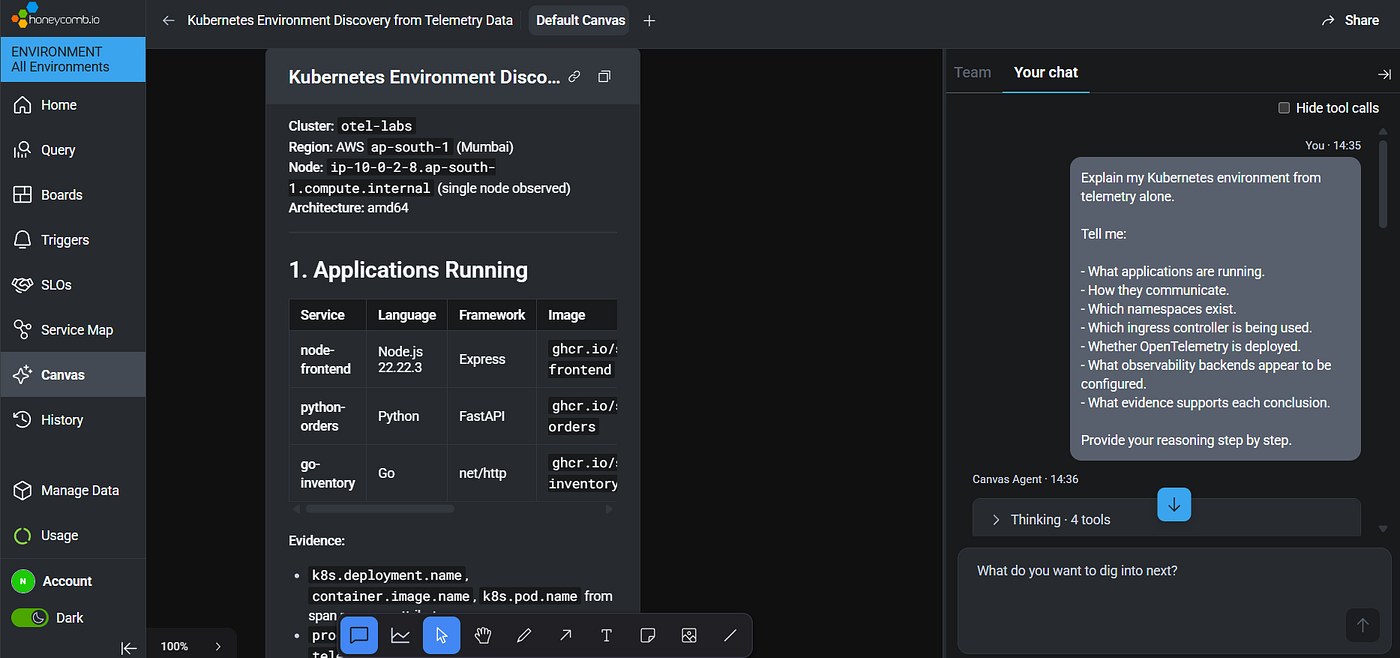Click the otel-labs cluster name

point(376,126)
